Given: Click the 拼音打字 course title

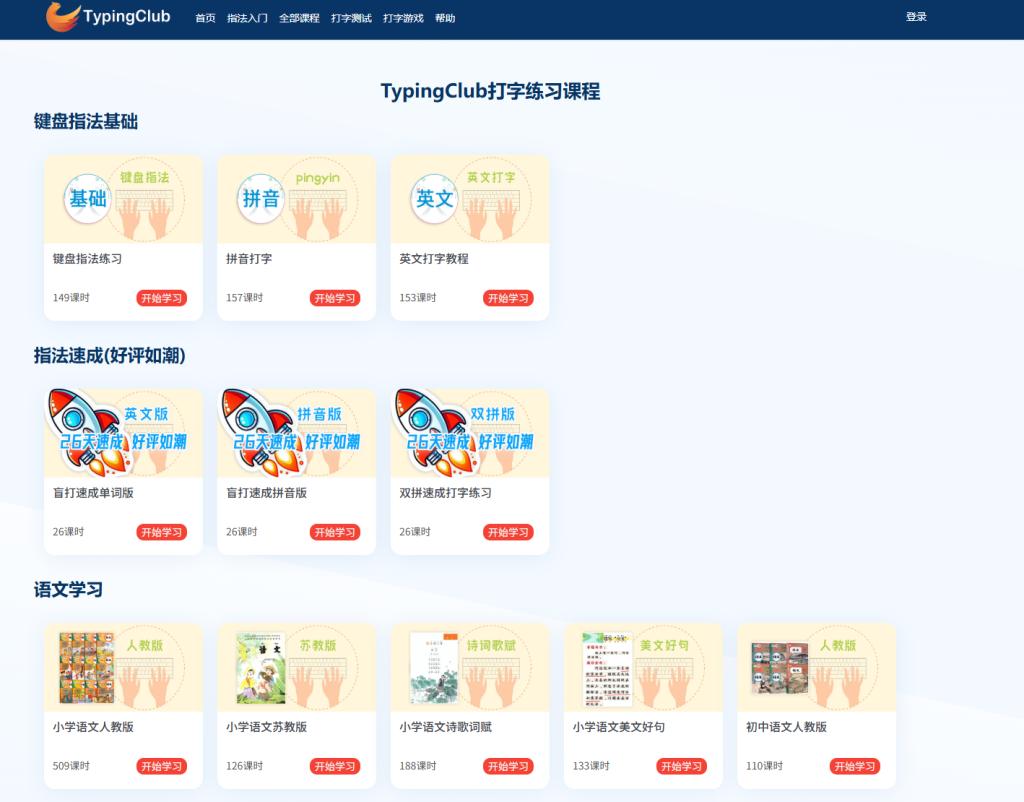Looking at the screenshot, I should click(249, 259).
